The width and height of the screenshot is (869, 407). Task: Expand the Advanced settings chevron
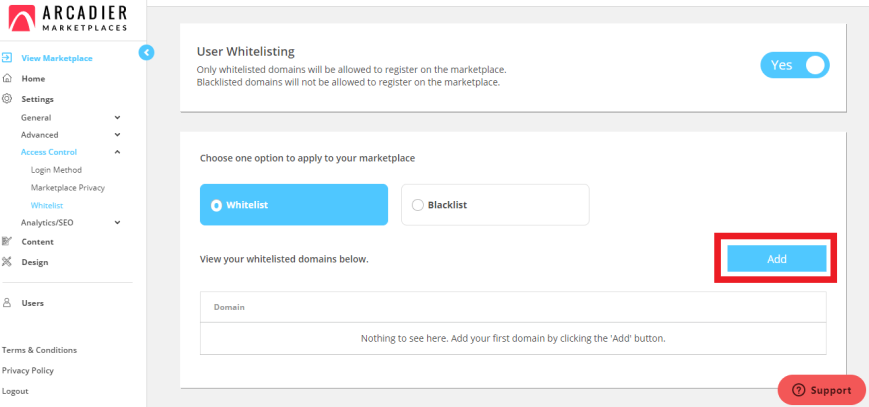(117, 135)
